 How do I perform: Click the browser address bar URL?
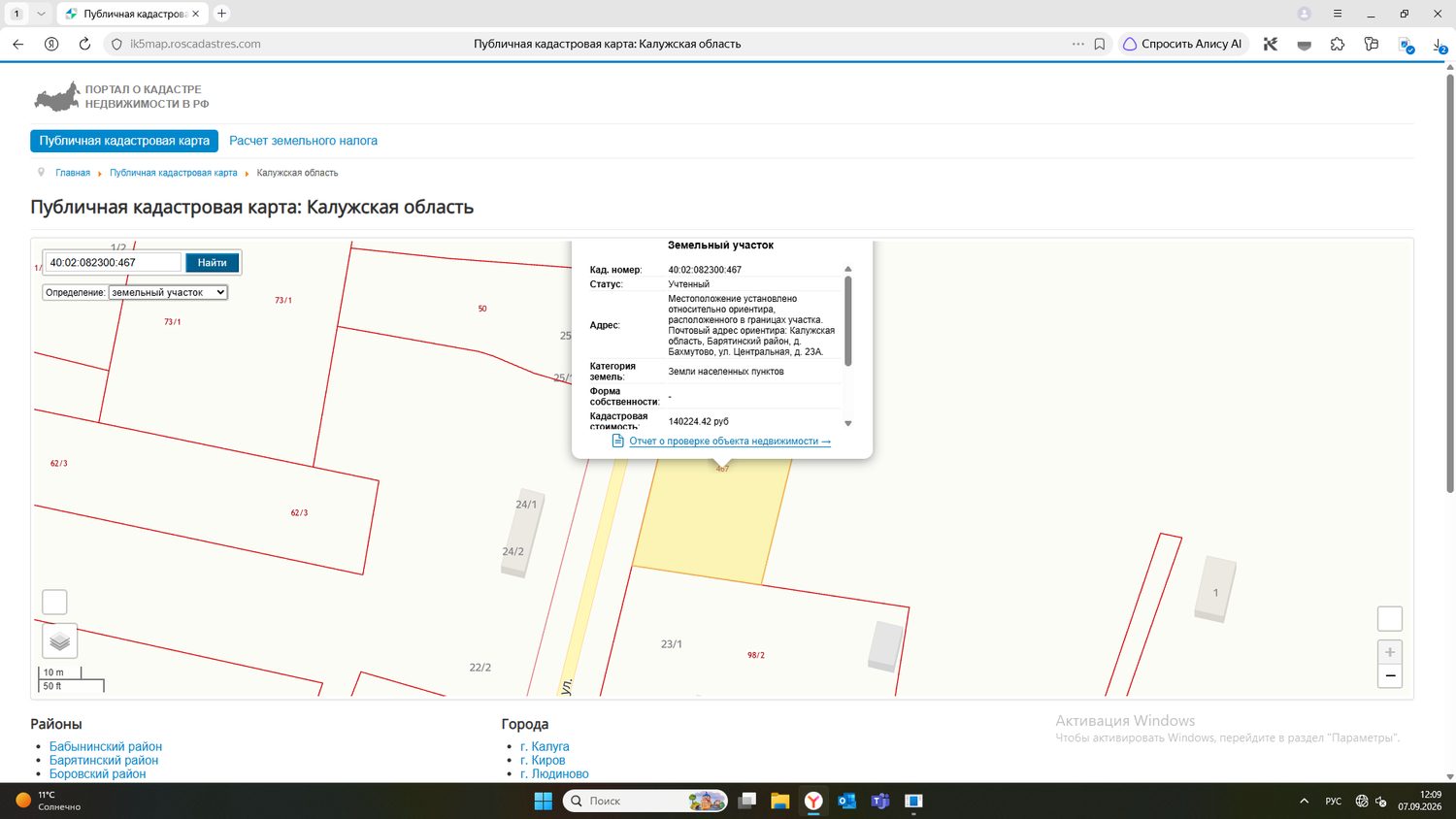point(195,44)
